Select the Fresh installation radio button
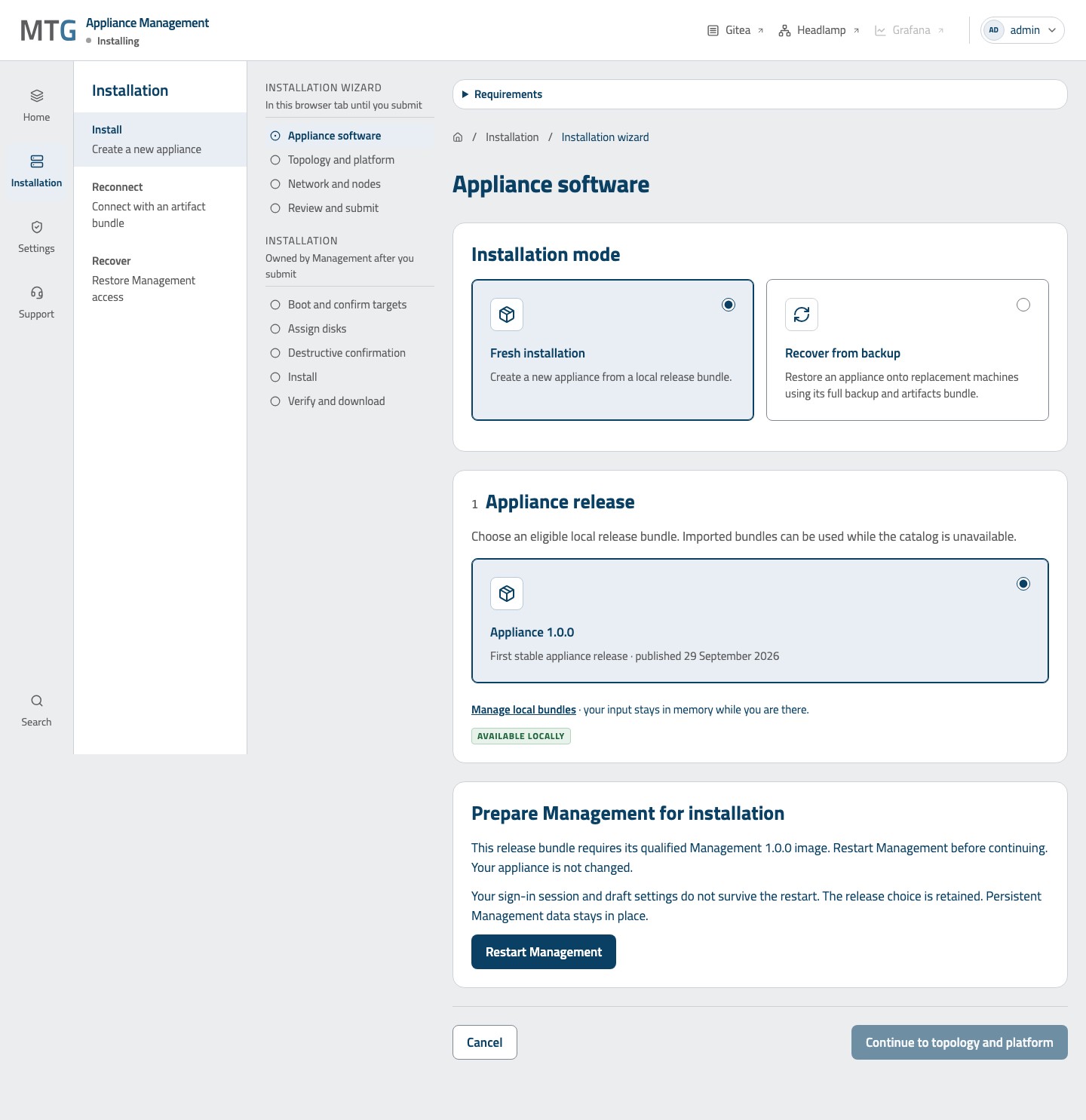Image resolution: width=1086 pixels, height=1120 pixels. click(x=729, y=305)
